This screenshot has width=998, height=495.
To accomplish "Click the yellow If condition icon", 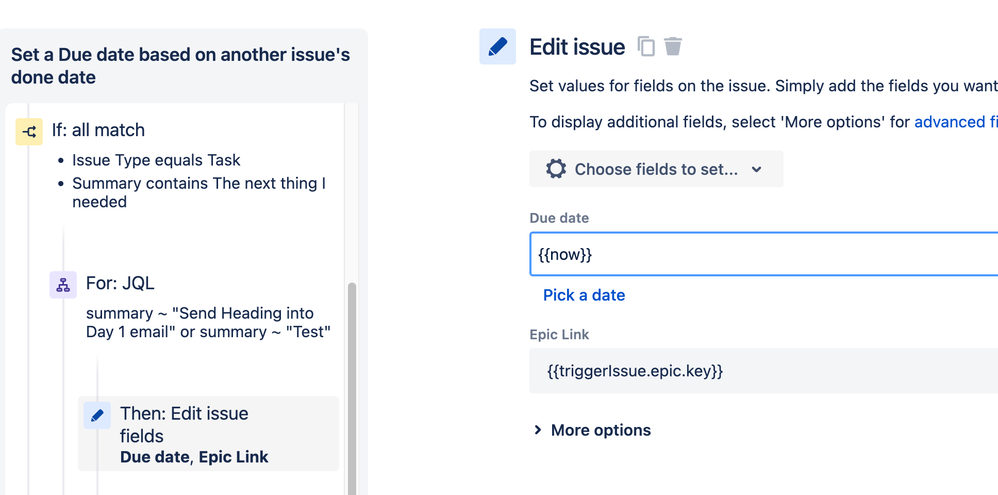I will click(x=29, y=131).
